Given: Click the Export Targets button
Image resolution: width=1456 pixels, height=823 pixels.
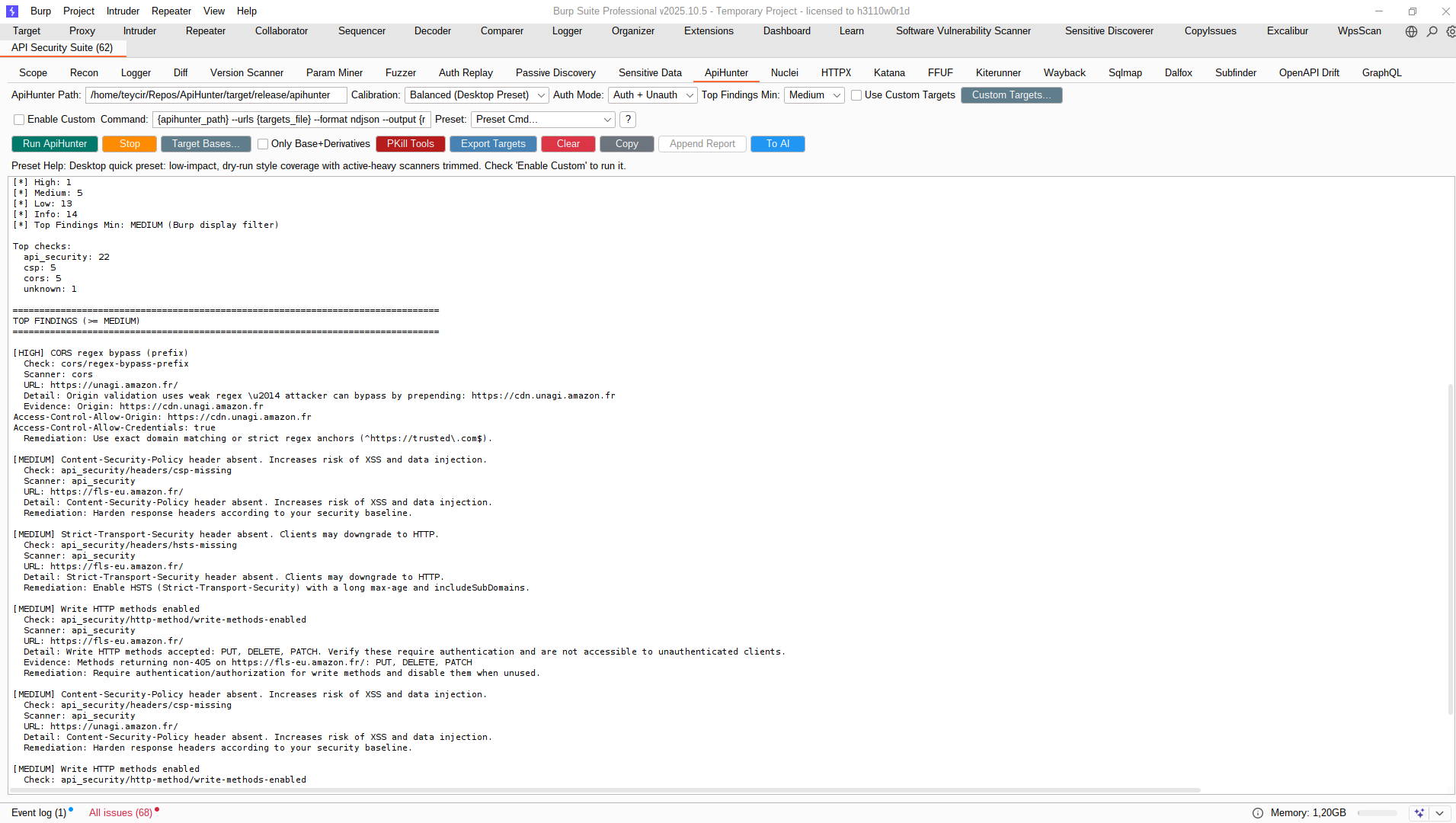Looking at the screenshot, I should (x=493, y=144).
